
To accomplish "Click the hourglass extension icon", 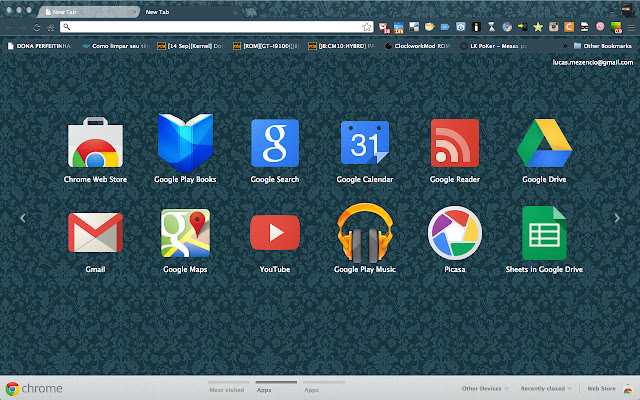I will [491, 27].
